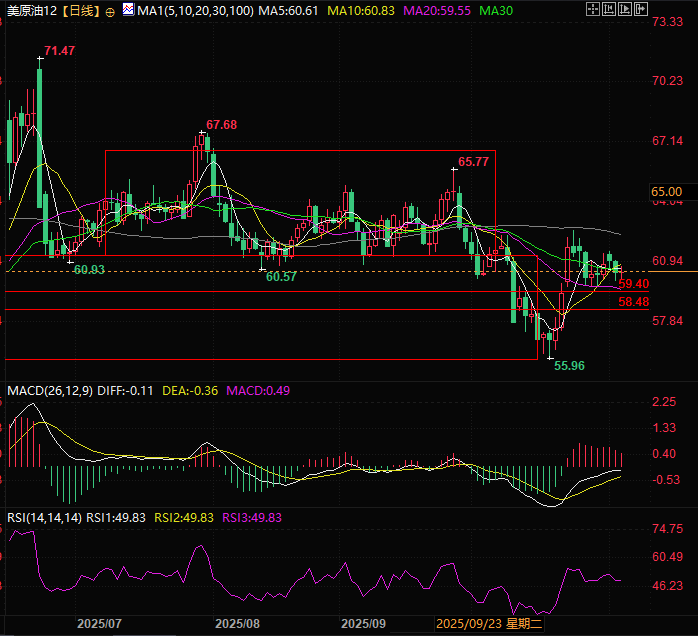The height and width of the screenshot is (636, 698).
Task: Click the circled plus icon beside 日线
Action: 110,11
